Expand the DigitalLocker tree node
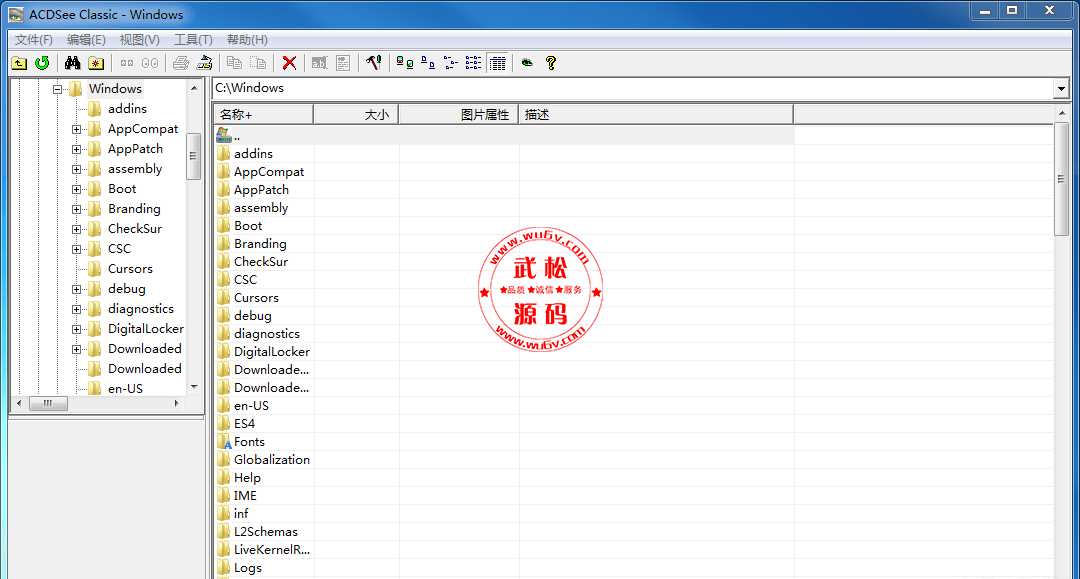1080x579 pixels. tap(76, 329)
